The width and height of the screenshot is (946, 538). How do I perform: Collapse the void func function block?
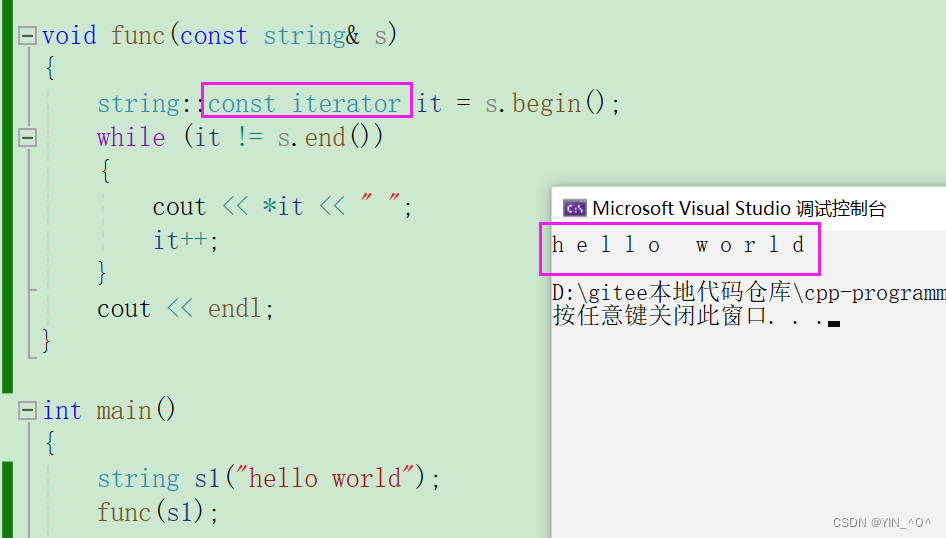[x=27, y=36]
